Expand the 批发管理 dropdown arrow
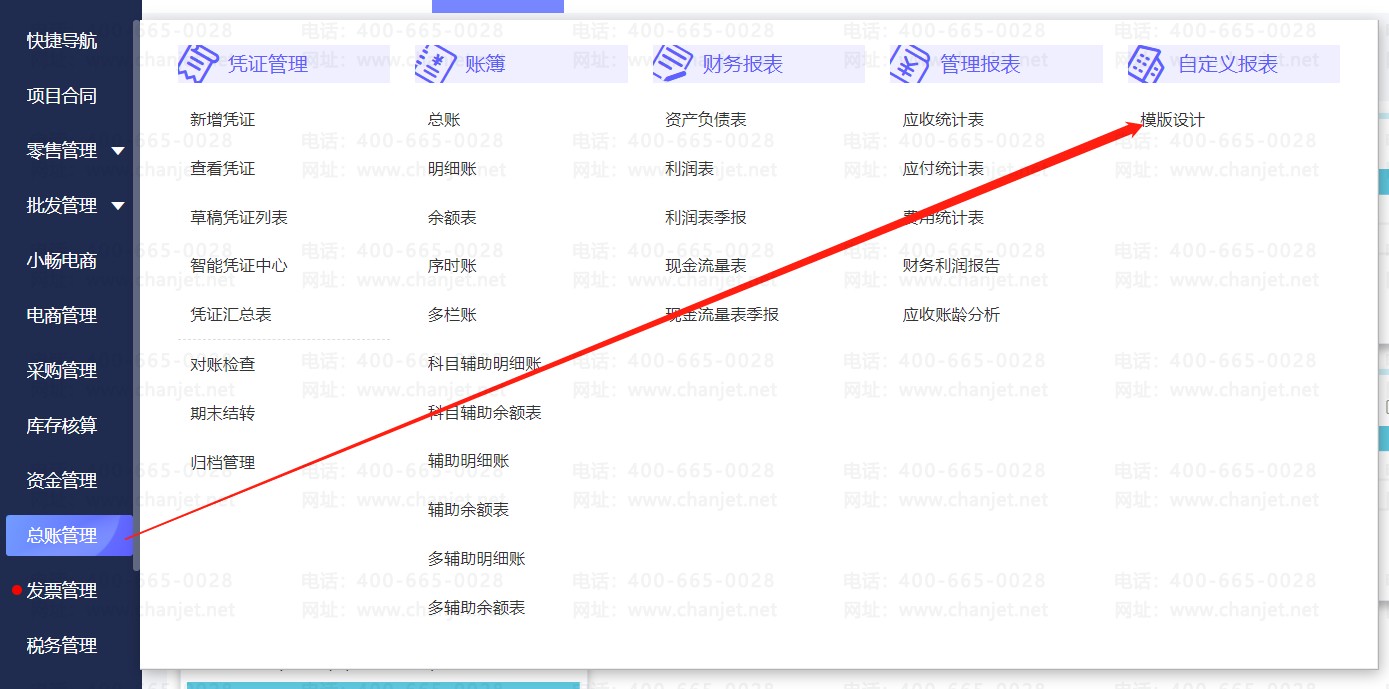This screenshot has width=1389, height=689. pyautogui.click(x=118, y=206)
